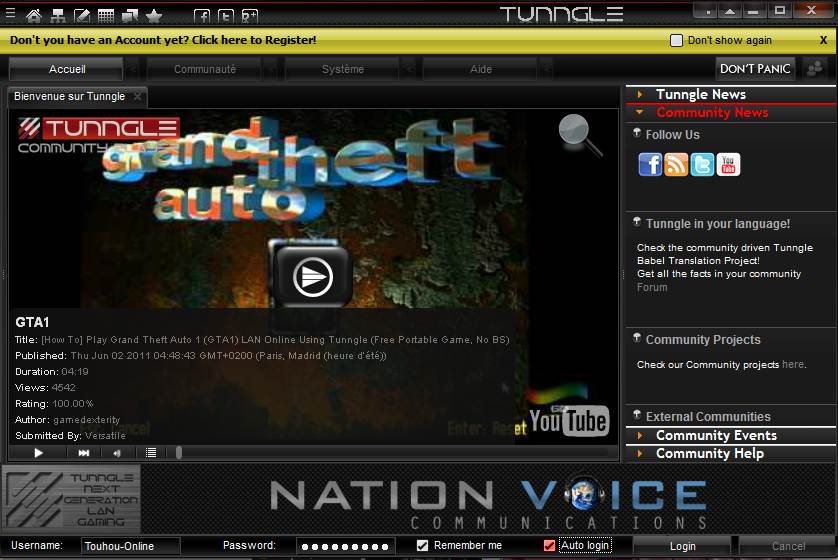This screenshot has width=838, height=560.
Task: Click the DON'T PANIC button
Action: pos(755,68)
